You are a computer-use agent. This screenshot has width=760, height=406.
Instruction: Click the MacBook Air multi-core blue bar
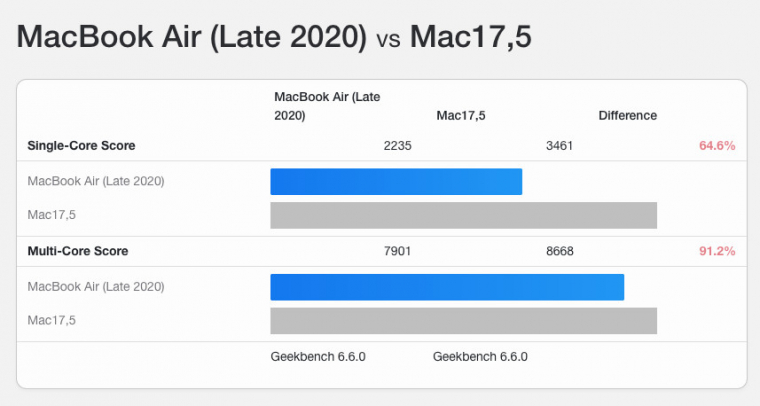coord(447,286)
